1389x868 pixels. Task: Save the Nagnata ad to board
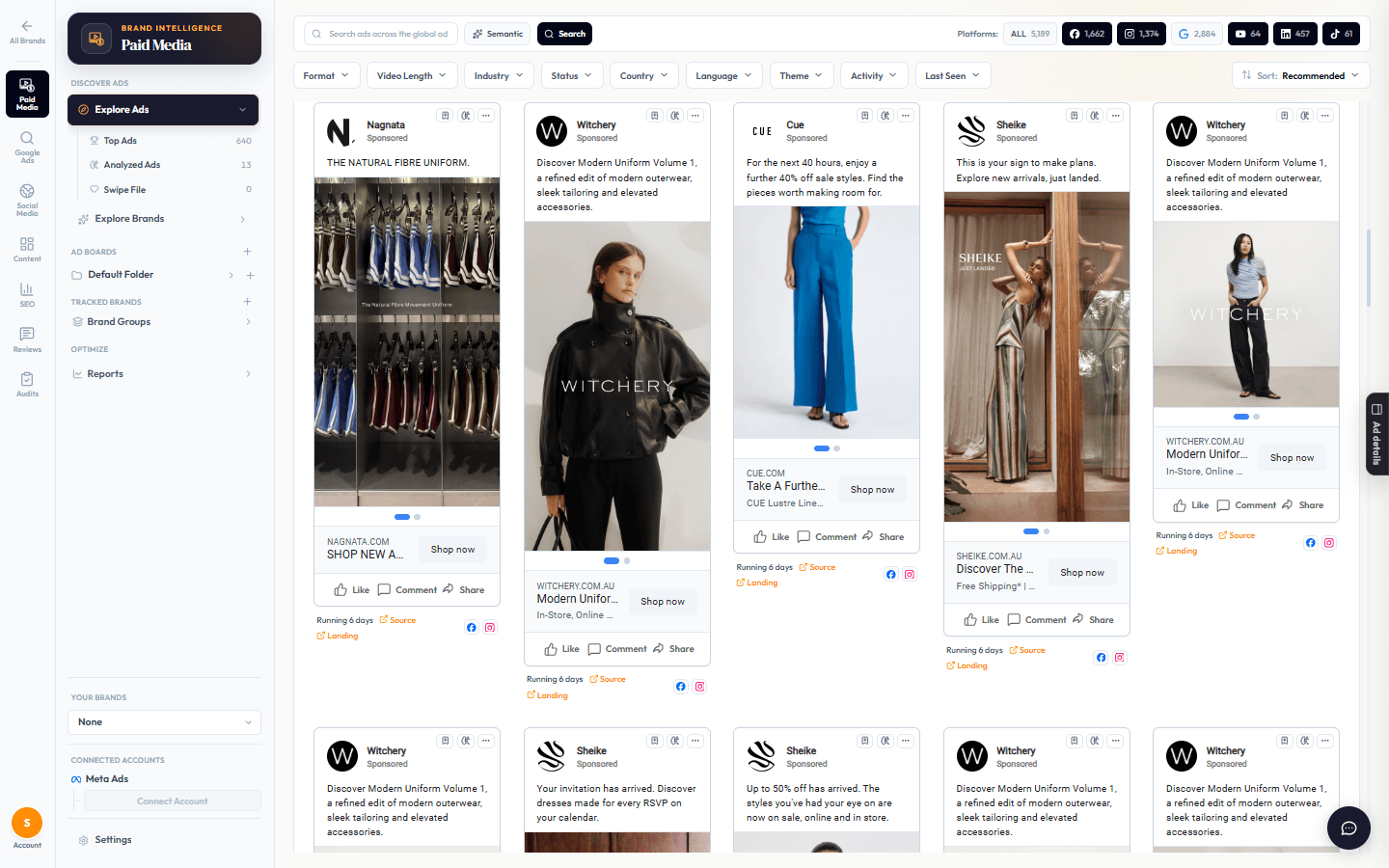pos(445,116)
